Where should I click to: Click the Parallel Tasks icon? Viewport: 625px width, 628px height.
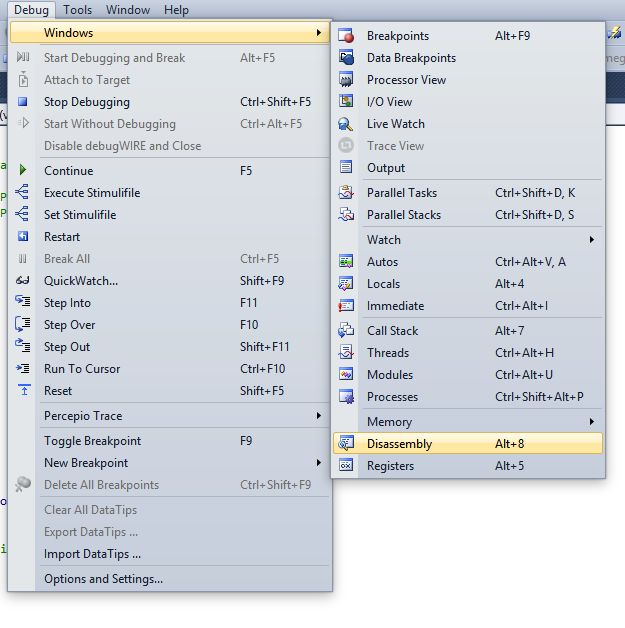point(346,192)
